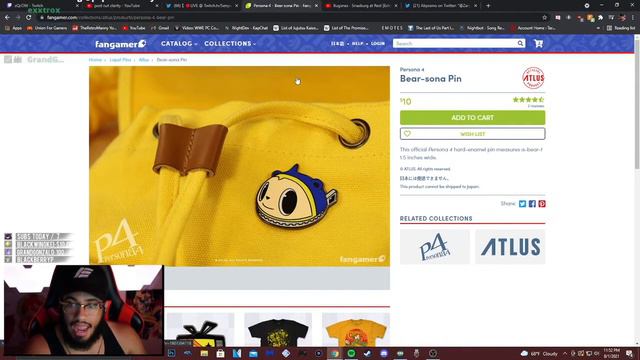Share product on Pinterest icon
The image size is (640, 360).
pyautogui.click(x=542, y=204)
